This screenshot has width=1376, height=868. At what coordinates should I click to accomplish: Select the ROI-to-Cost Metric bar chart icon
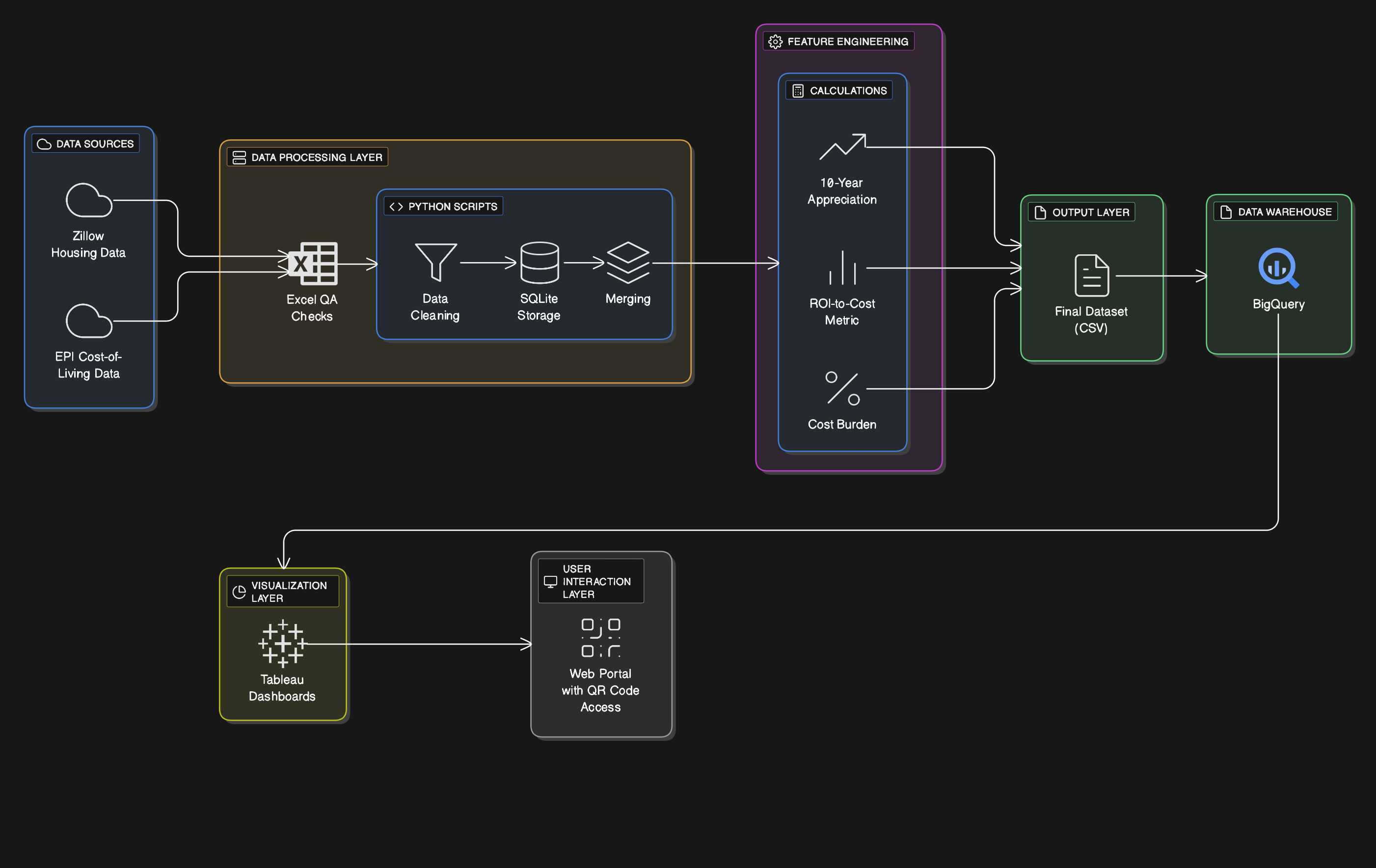pyautogui.click(x=842, y=268)
